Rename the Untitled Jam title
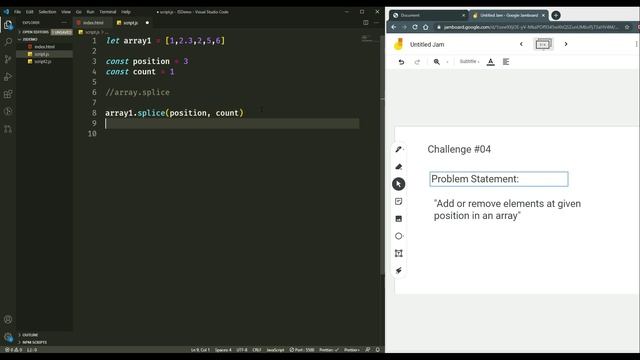The image size is (640, 360). coord(427,44)
